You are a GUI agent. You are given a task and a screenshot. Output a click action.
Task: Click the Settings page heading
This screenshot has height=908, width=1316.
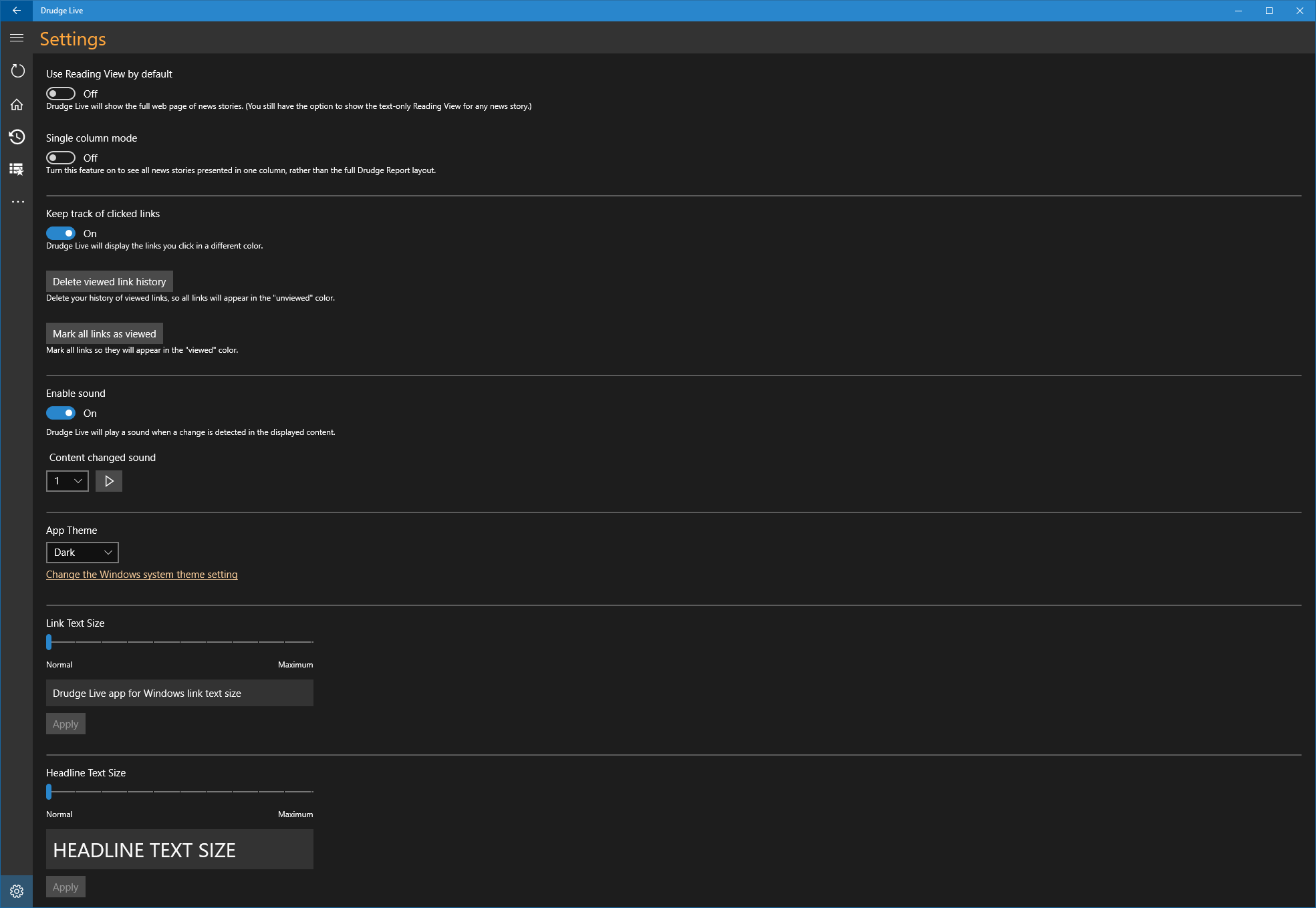click(72, 39)
